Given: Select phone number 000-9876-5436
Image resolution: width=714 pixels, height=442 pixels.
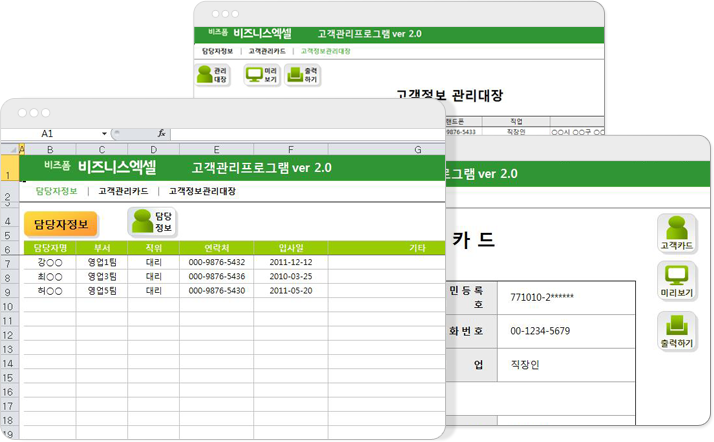Looking at the screenshot, I should (216, 277).
